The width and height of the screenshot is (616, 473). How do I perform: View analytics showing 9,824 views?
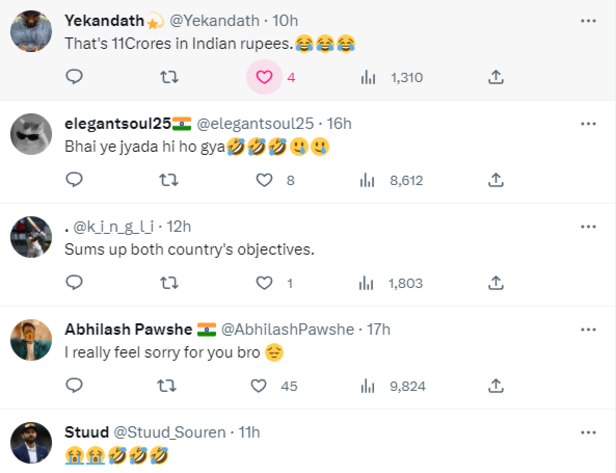click(393, 386)
